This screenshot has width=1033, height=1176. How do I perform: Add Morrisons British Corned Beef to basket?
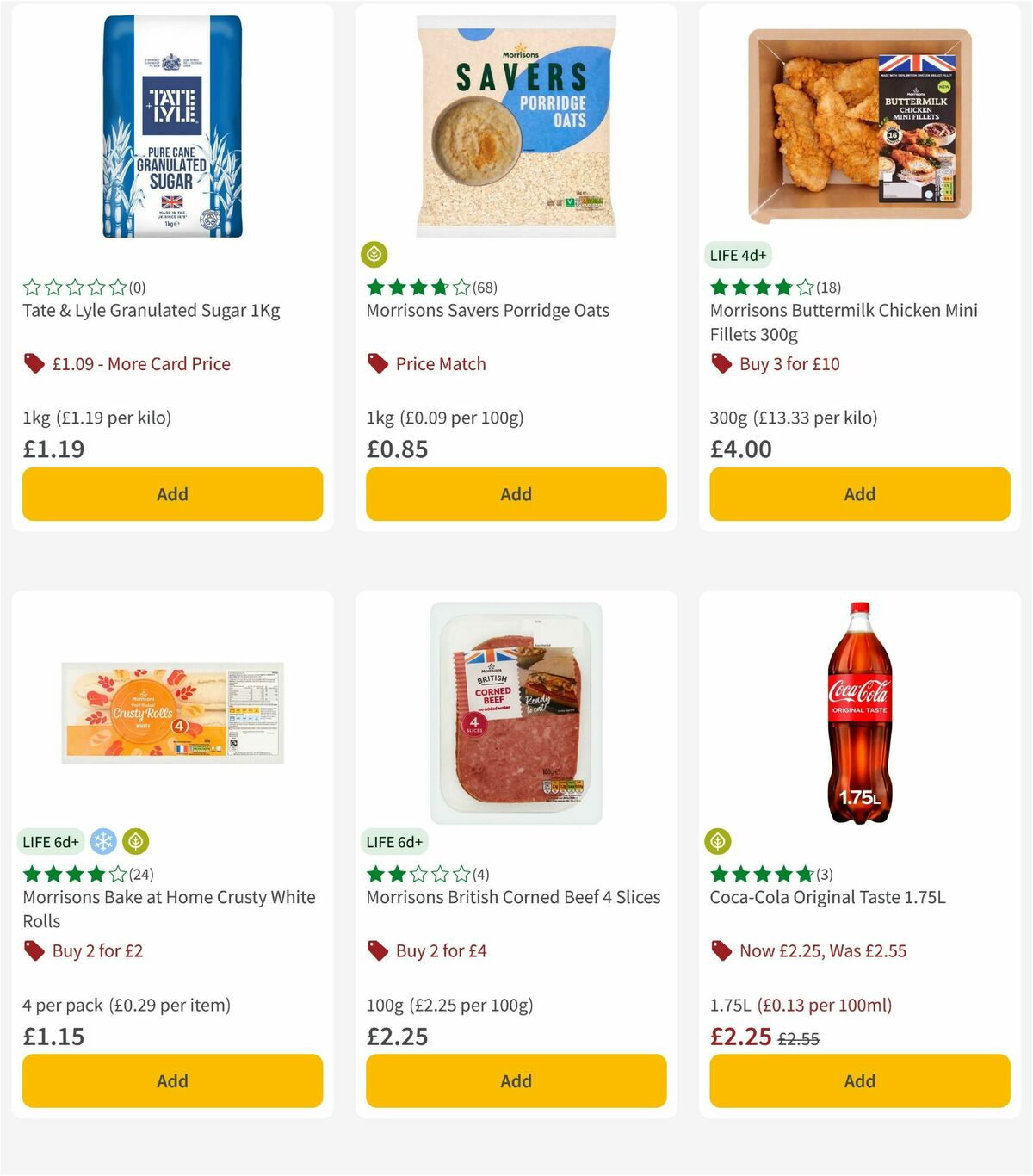click(x=515, y=1080)
